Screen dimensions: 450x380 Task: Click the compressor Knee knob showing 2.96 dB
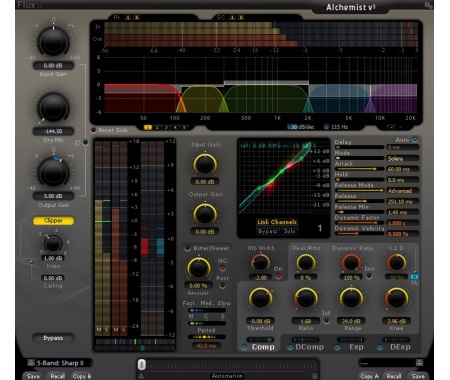396,298
